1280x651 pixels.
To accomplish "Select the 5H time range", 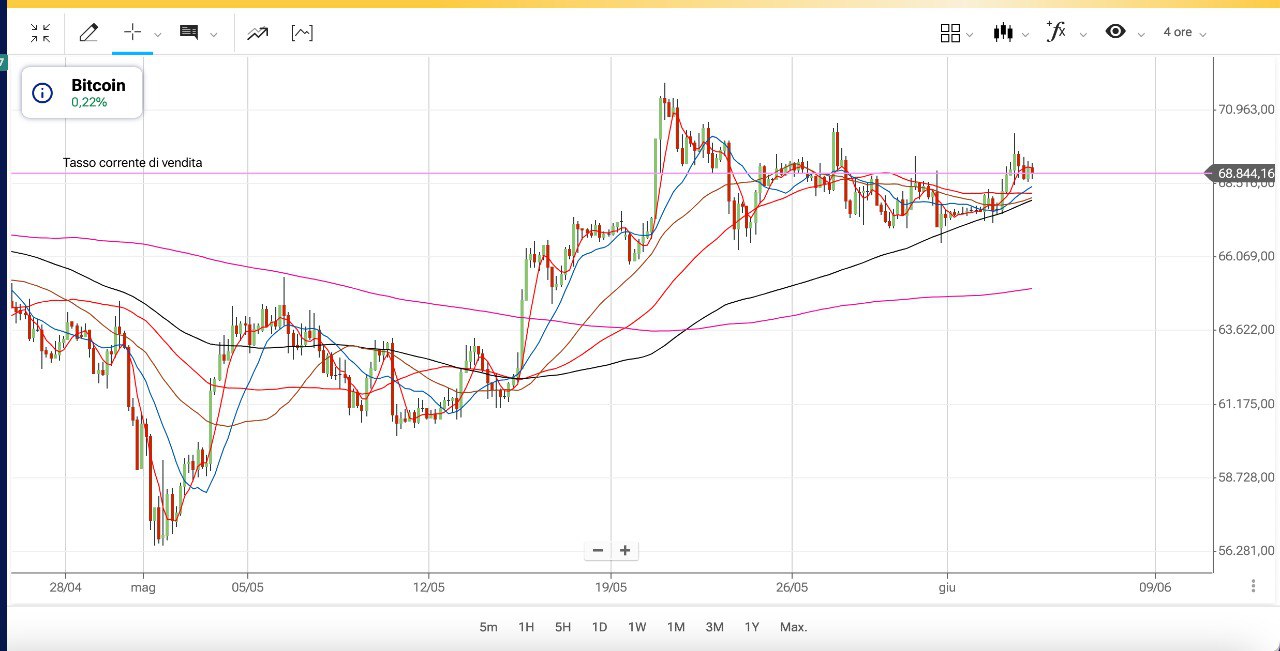I will 563,627.
